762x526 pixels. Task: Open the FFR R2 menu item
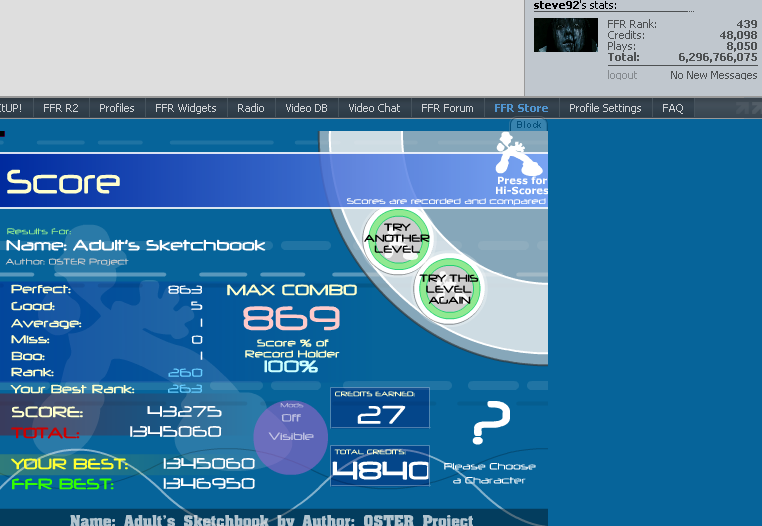click(60, 108)
